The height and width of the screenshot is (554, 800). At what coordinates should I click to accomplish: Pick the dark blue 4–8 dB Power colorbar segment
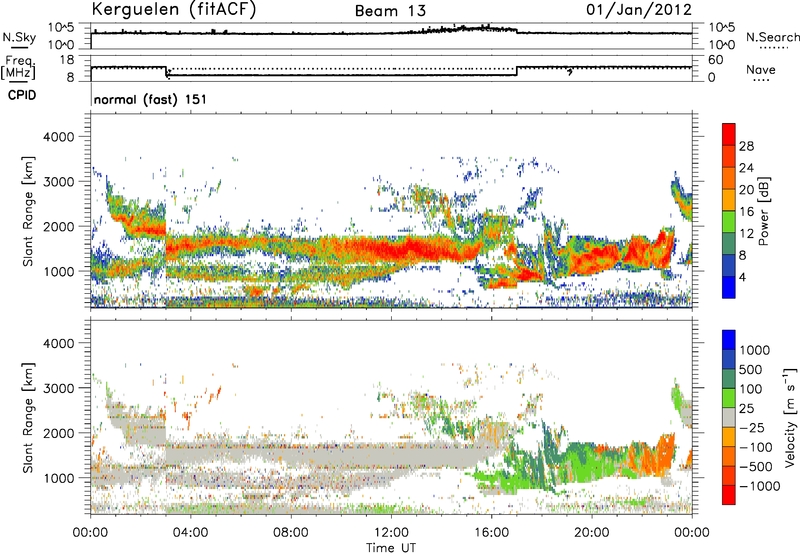tap(729, 265)
